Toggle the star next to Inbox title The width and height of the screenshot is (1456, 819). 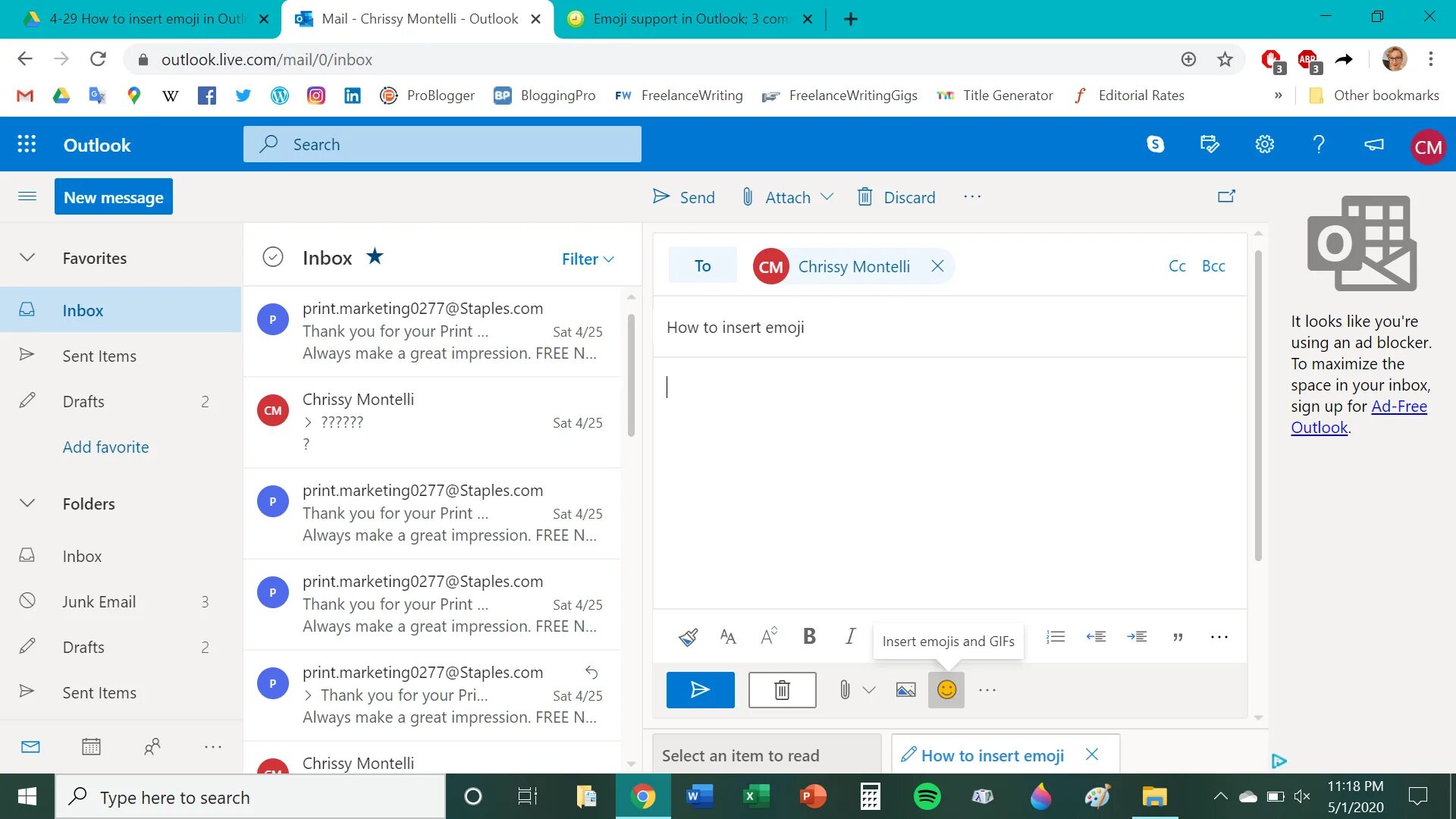pyautogui.click(x=375, y=257)
